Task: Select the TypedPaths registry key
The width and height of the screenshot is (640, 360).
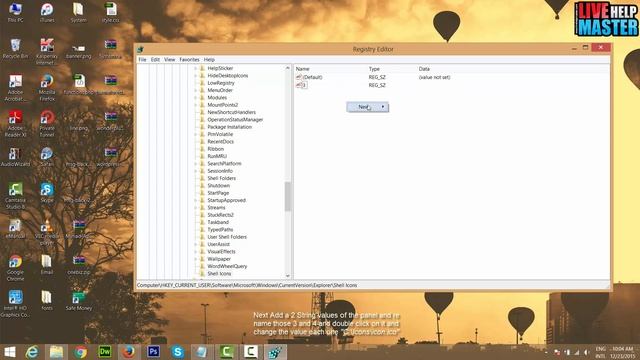Action: (x=220, y=230)
